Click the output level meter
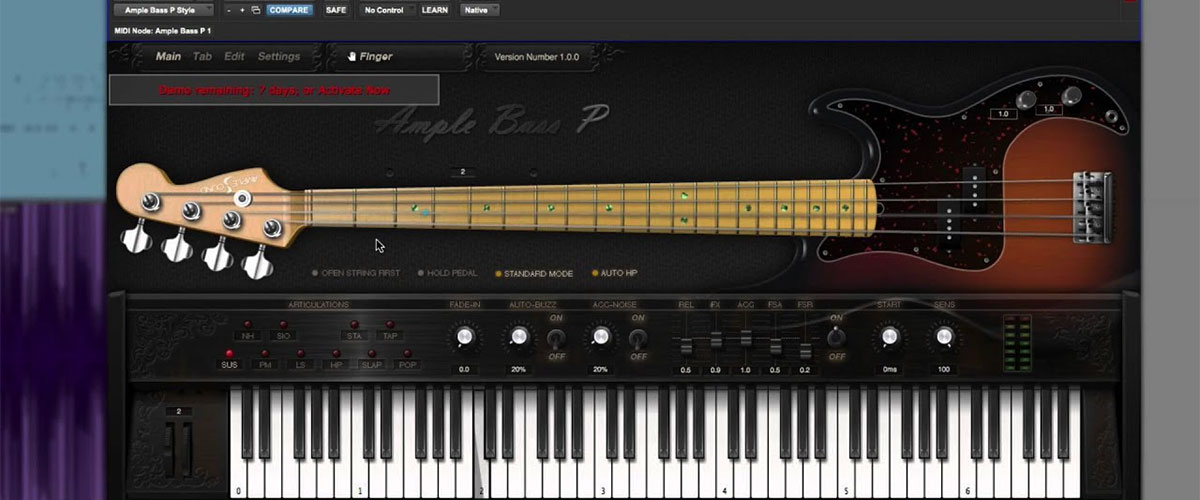 tap(1017, 345)
